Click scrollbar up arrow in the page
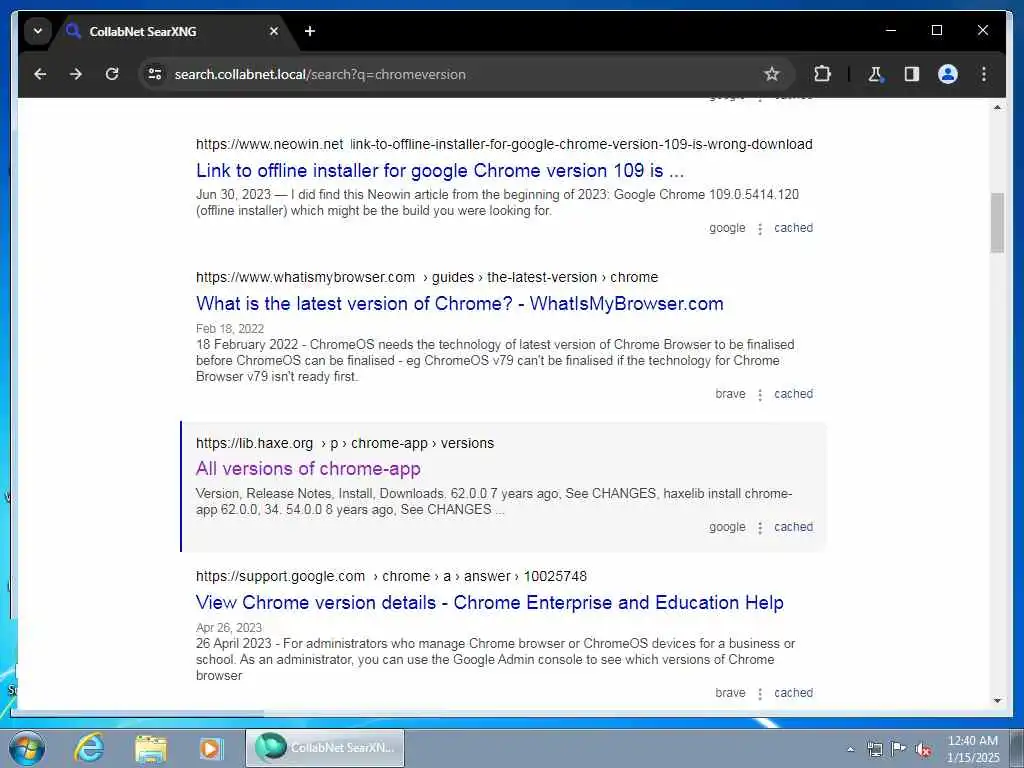This screenshot has width=1024, height=768. 997,107
